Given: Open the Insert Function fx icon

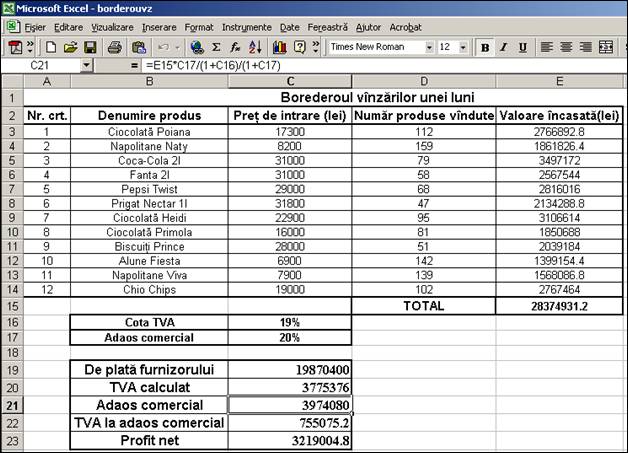Looking at the screenshot, I should [x=235, y=47].
